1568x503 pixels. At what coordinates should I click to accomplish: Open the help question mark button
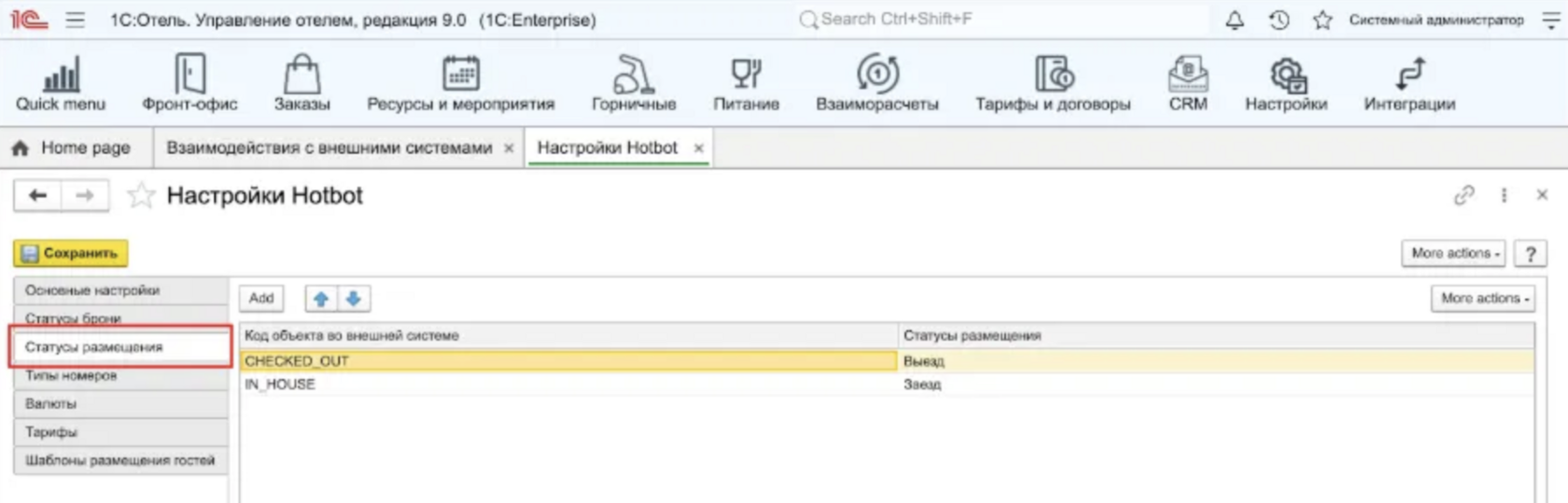[x=1531, y=253]
